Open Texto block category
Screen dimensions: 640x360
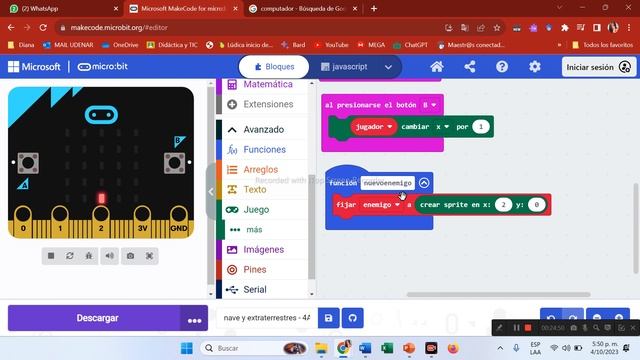pyautogui.click(x=265, y=190)
